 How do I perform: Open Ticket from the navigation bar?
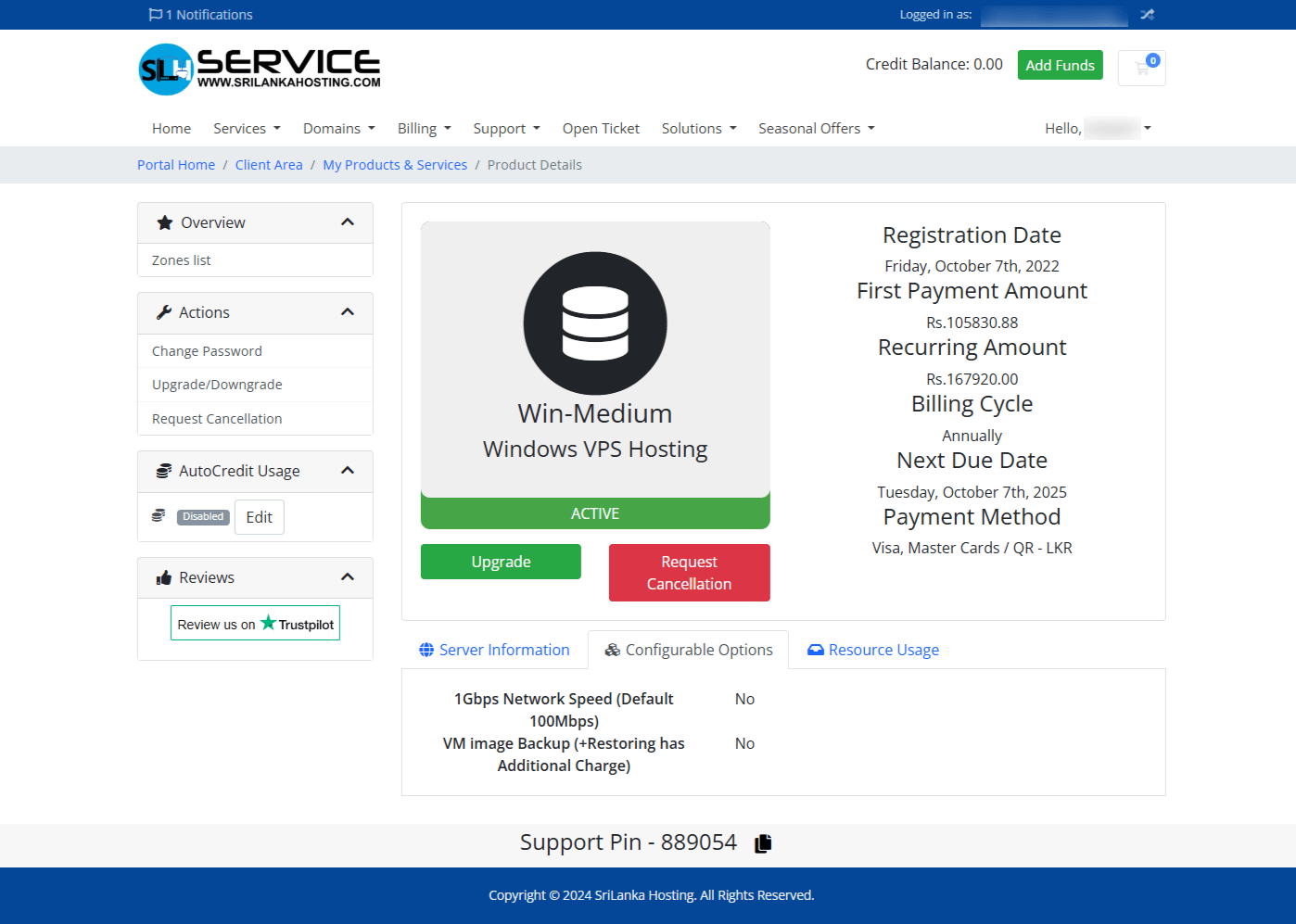[x=601, y=128]
